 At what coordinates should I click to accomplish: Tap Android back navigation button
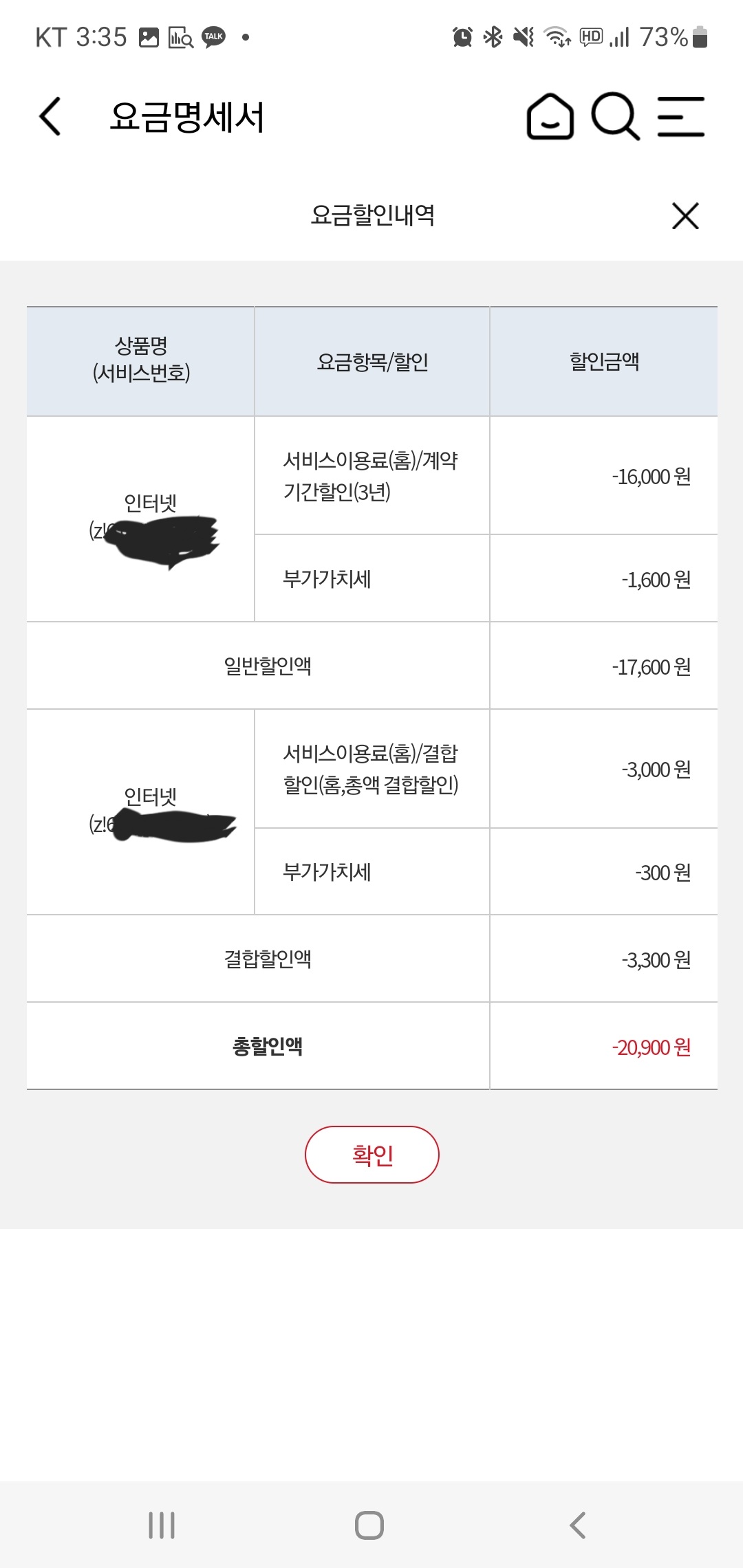click(578, 1525)
